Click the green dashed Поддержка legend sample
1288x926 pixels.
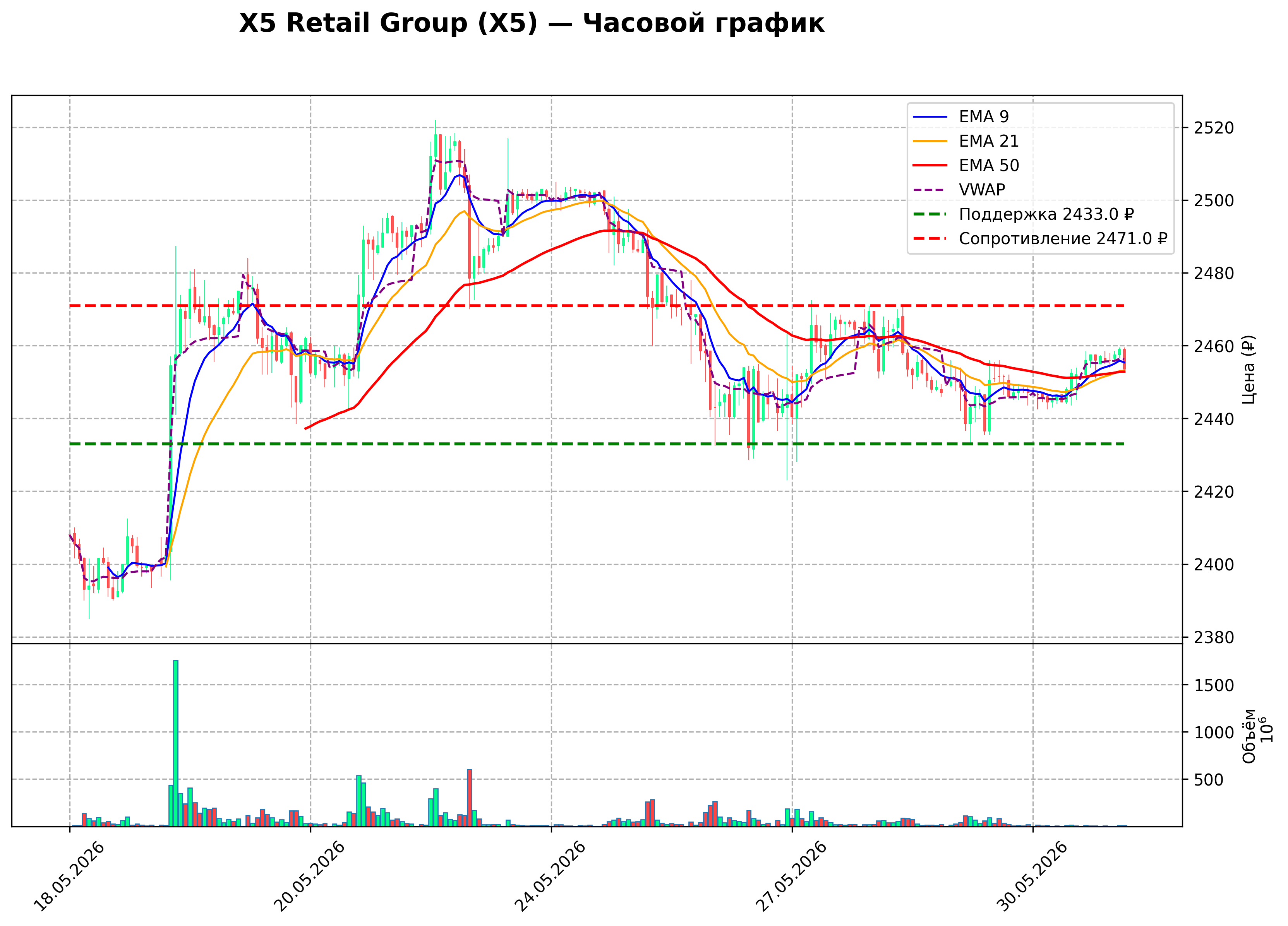pos(930,215)
